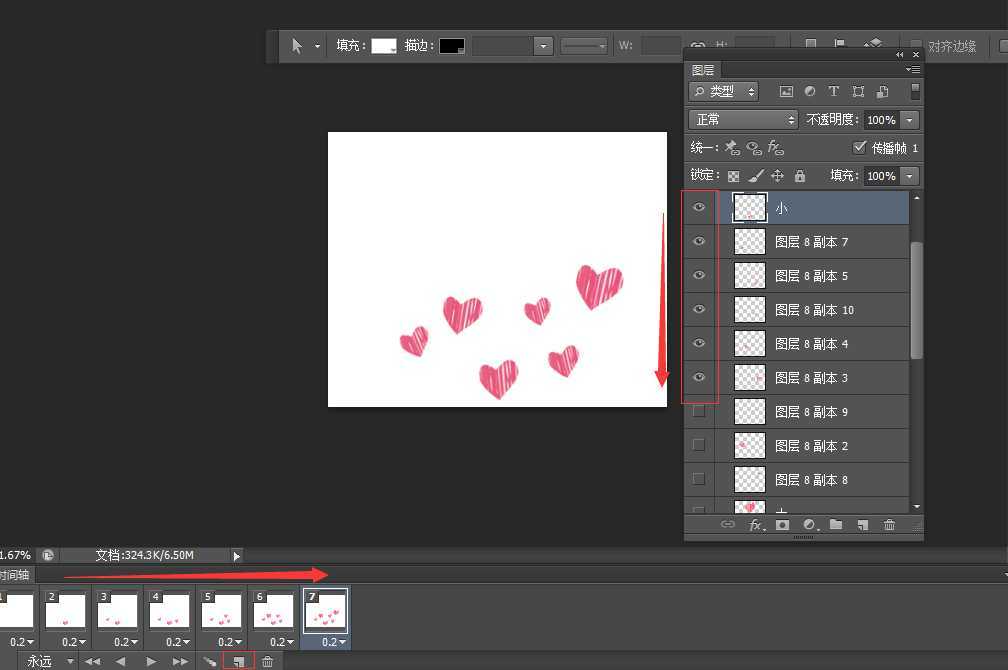Click the duplicate selected frame icon
This screenshot has width=1008, height=670.
[x=238, y=661]
